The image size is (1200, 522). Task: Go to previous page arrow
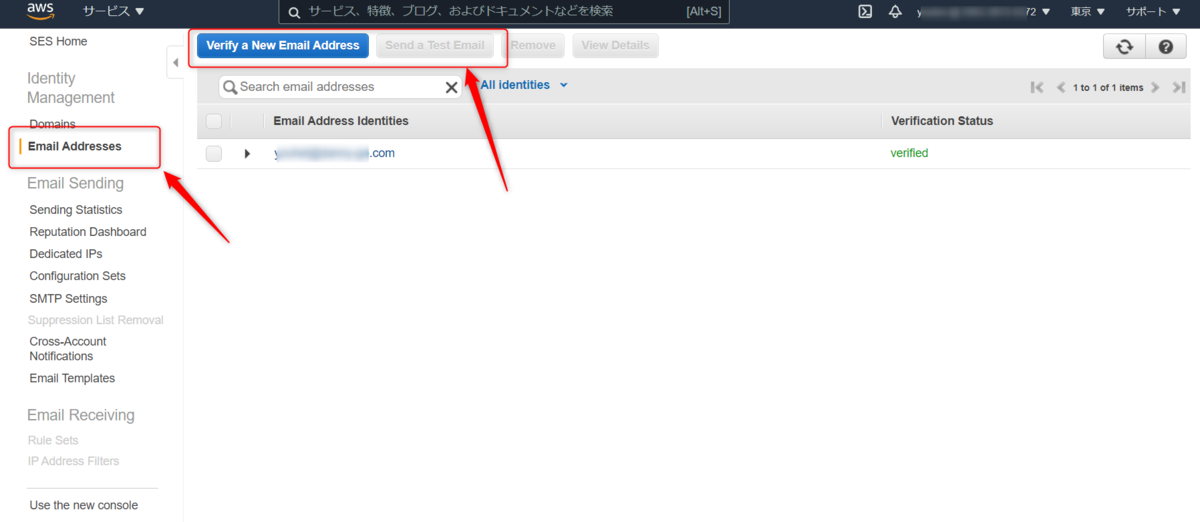pyautogui.click(x=1061, y=87)
